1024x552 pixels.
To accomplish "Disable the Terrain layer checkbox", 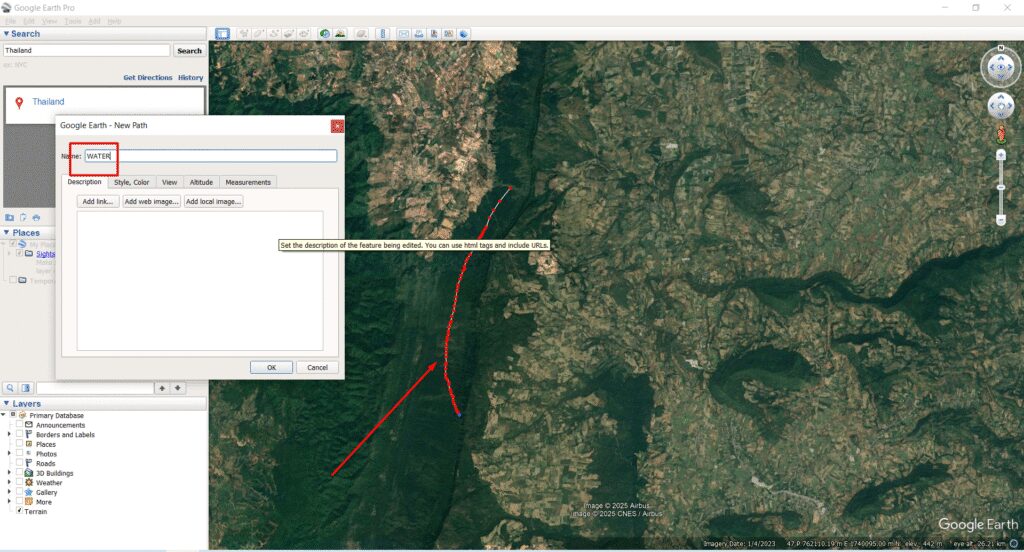I will pyautogui.click(x=20, y=511).
